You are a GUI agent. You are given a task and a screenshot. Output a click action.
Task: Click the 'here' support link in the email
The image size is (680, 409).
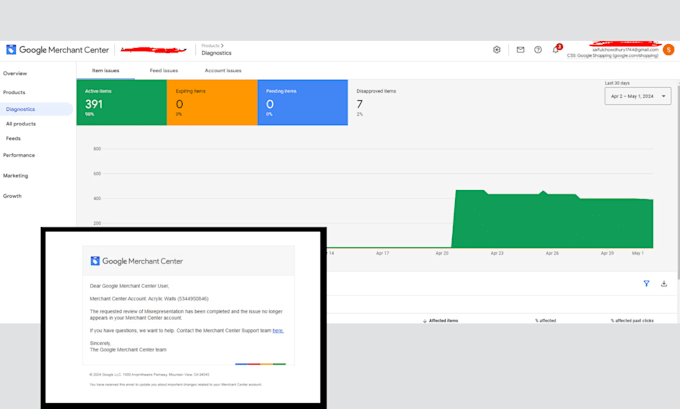[x=278, y=330]
